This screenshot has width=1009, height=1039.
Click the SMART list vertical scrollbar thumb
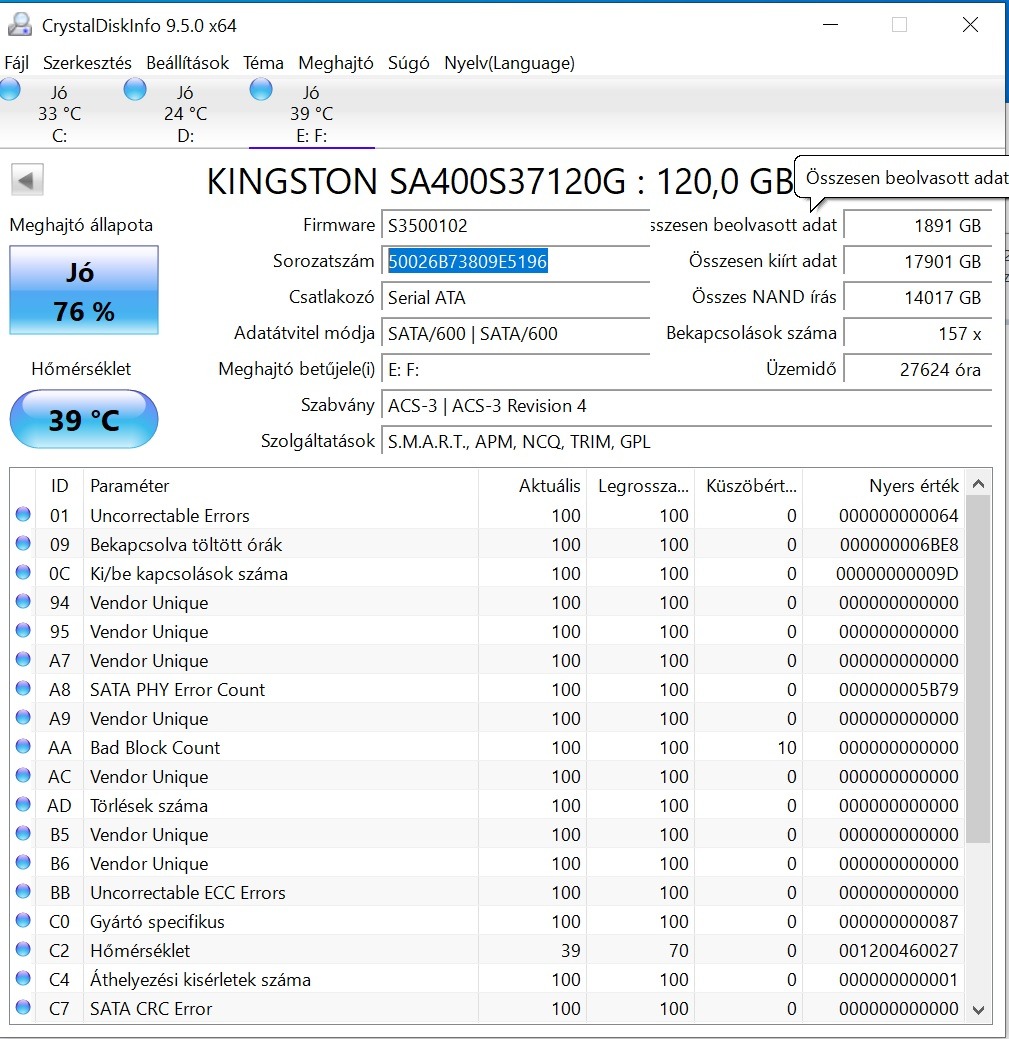coord(979,669)
